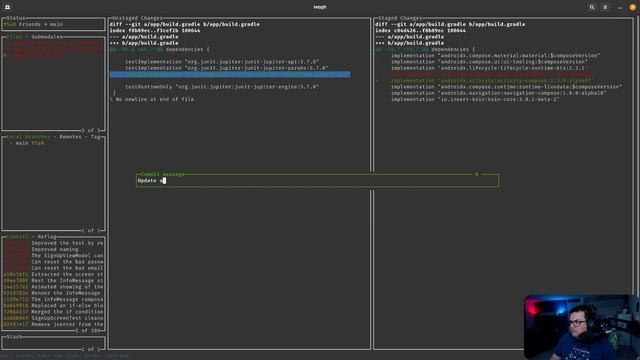
Task: Select commit "SignUpScreenTest cleanu"
Action: 53,318
